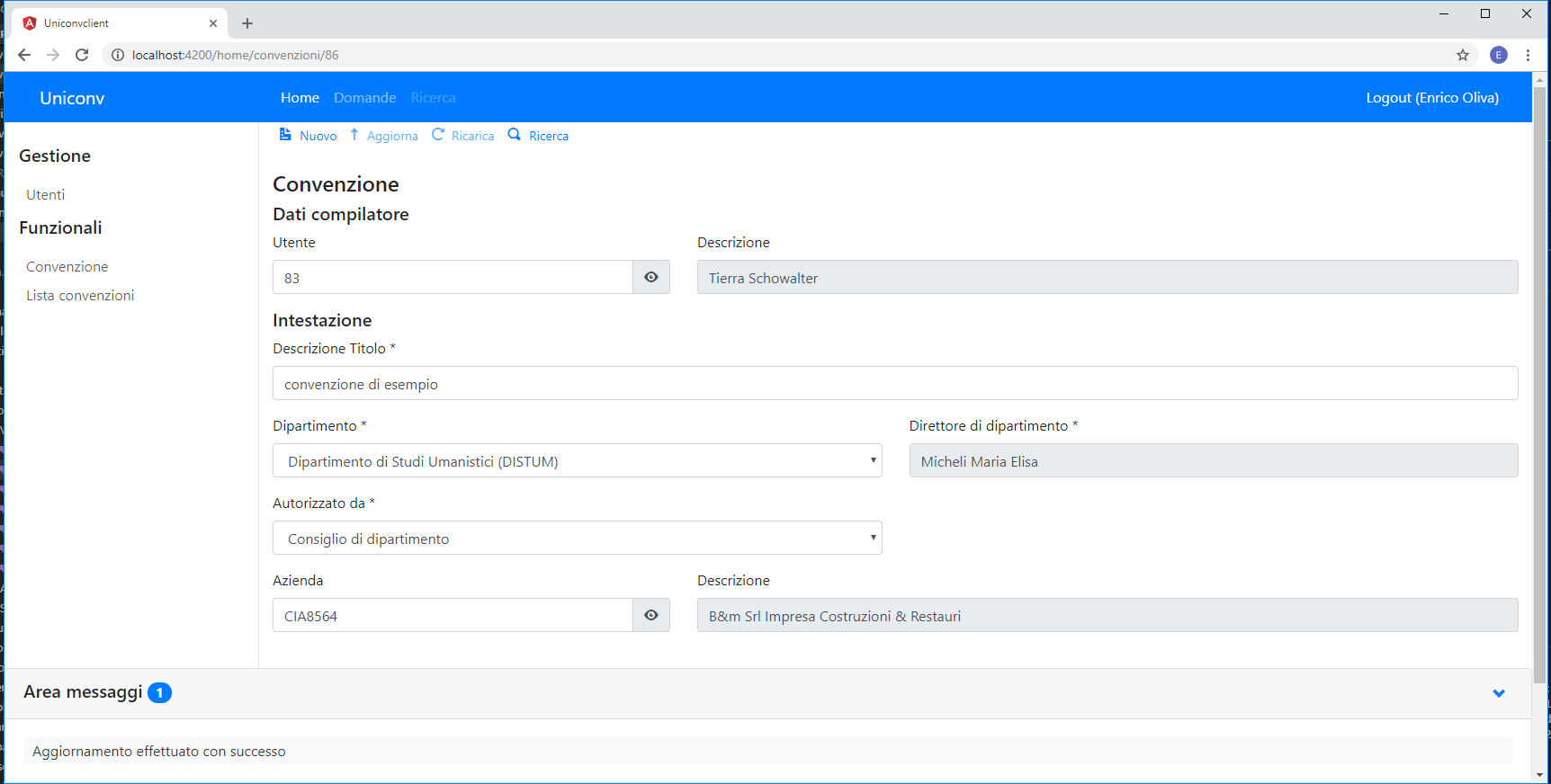Click the Ricerca magnifier icon in toolbar
Screen dimensions: 1551x784
pos(515,134)
